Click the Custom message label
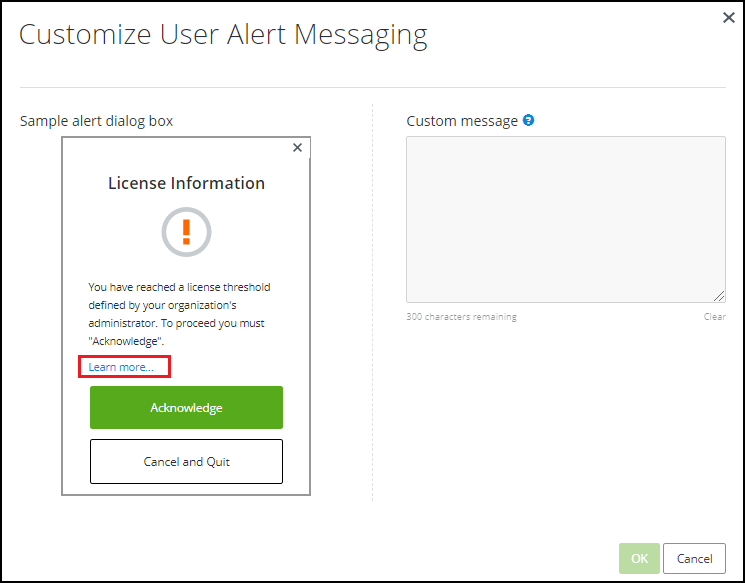Screen dimensions: 745x583 point(462,121)
